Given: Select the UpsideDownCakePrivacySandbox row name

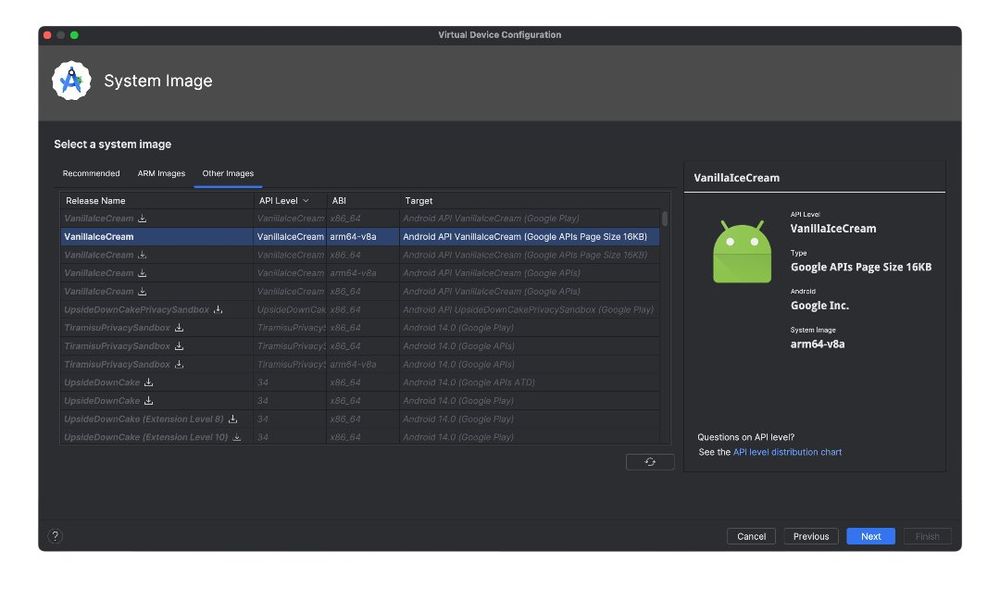Looking at the screenshot, I should (136, 309).
